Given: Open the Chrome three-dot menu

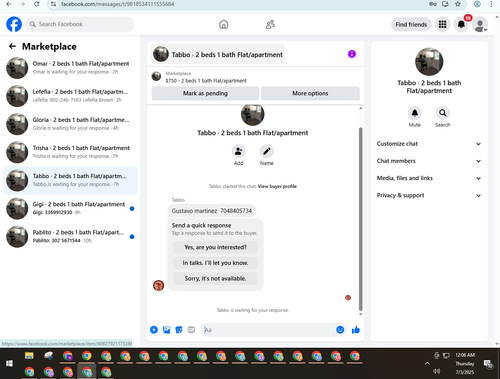Looking at the screenshot, I should pos(491,4).
